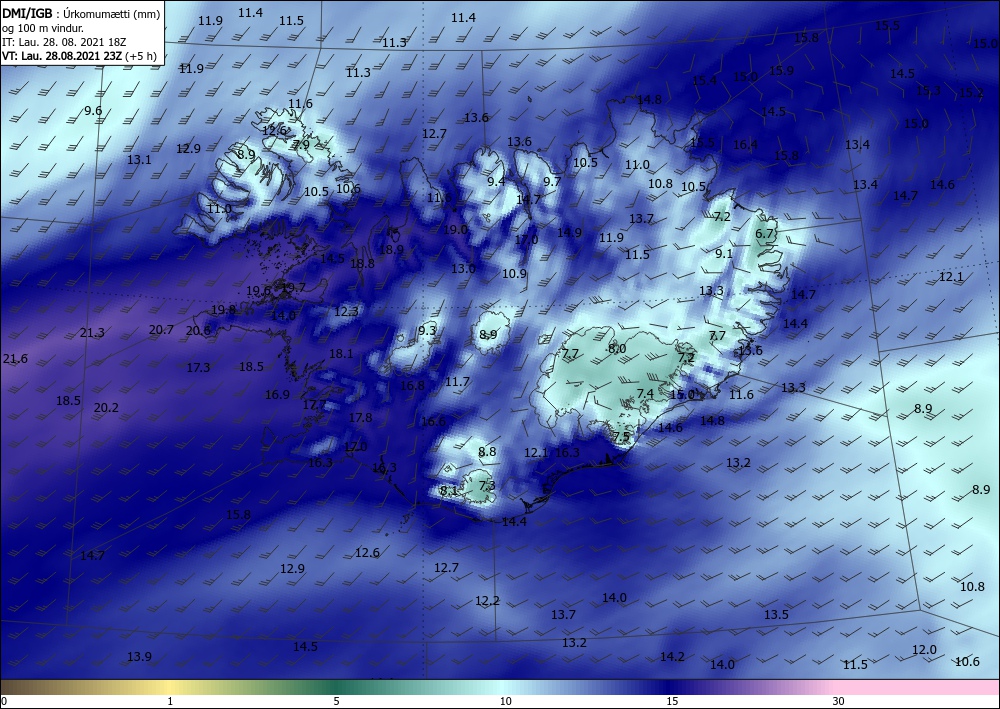1000x709 pixels.
Task: Click the color scale tick label 1
Action: [x=170, y=701]
